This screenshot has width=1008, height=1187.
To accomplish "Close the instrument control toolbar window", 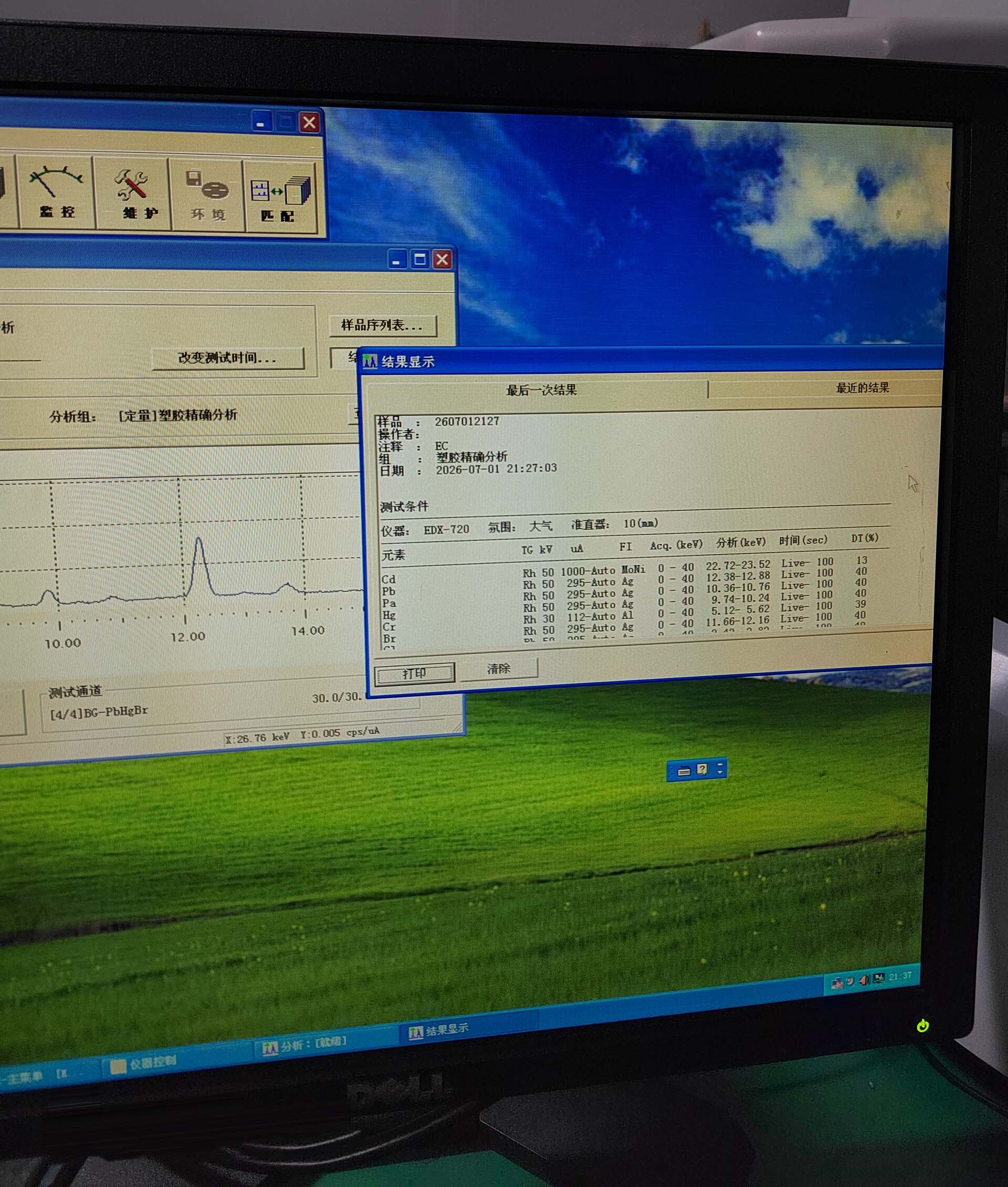I will click(x=309, y=122).
